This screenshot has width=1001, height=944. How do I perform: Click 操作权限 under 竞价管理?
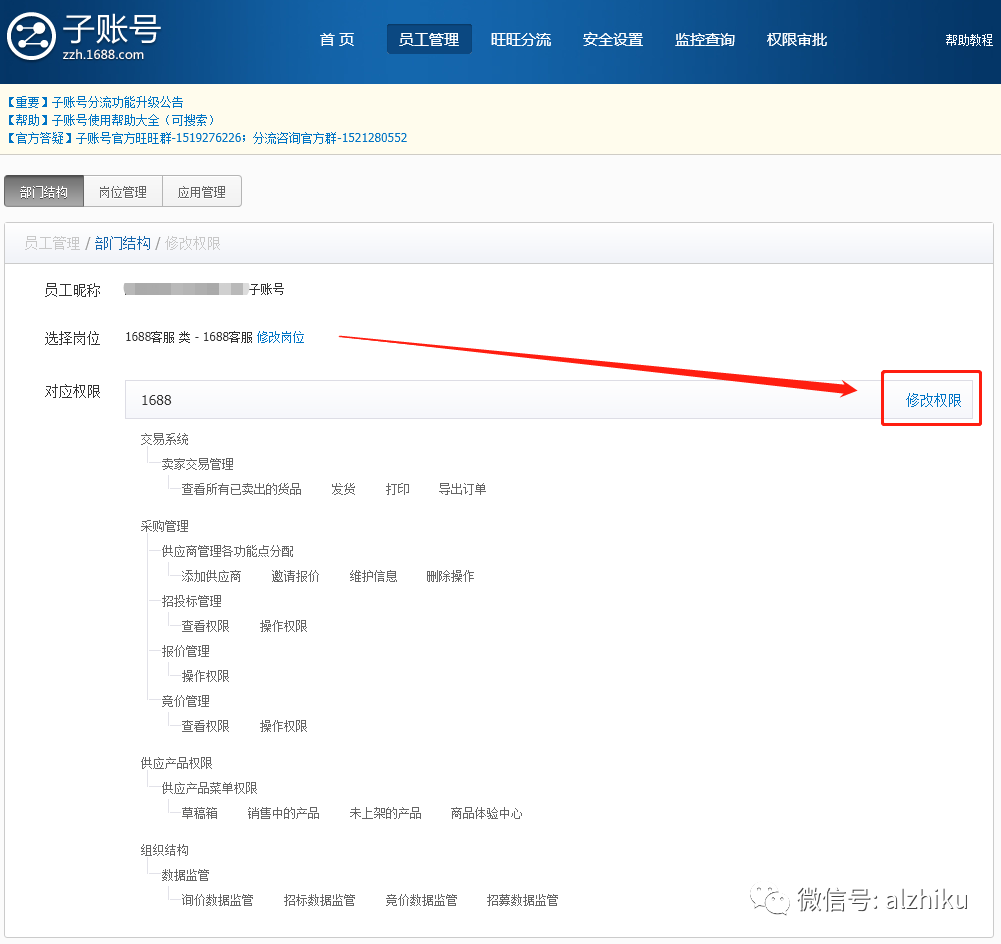(x=283, y=726)
